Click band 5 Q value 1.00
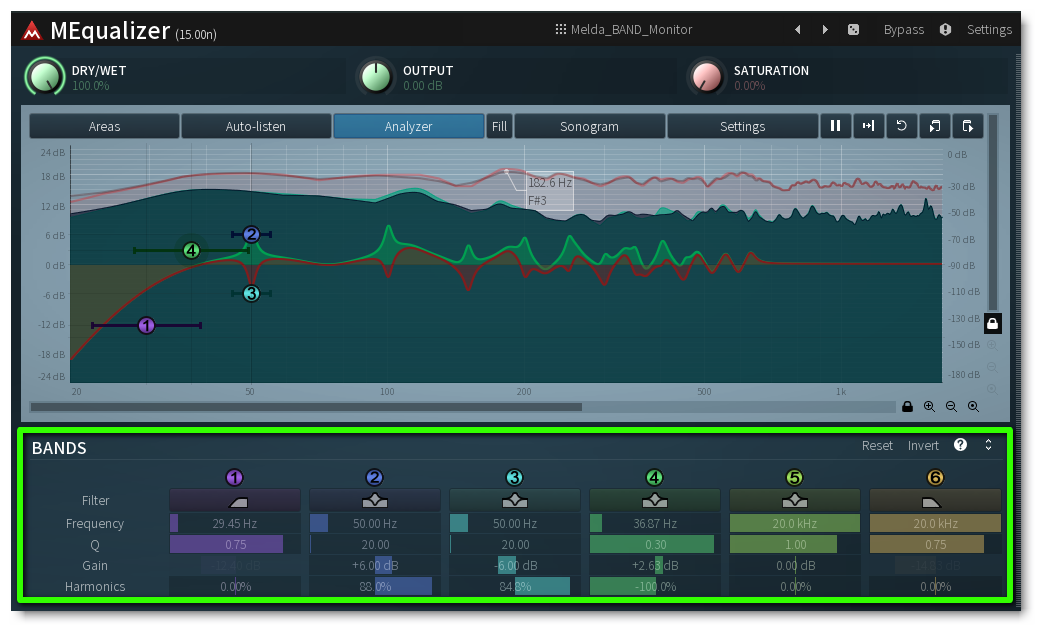Screen dimensions: 1044x634 point(795,545)
